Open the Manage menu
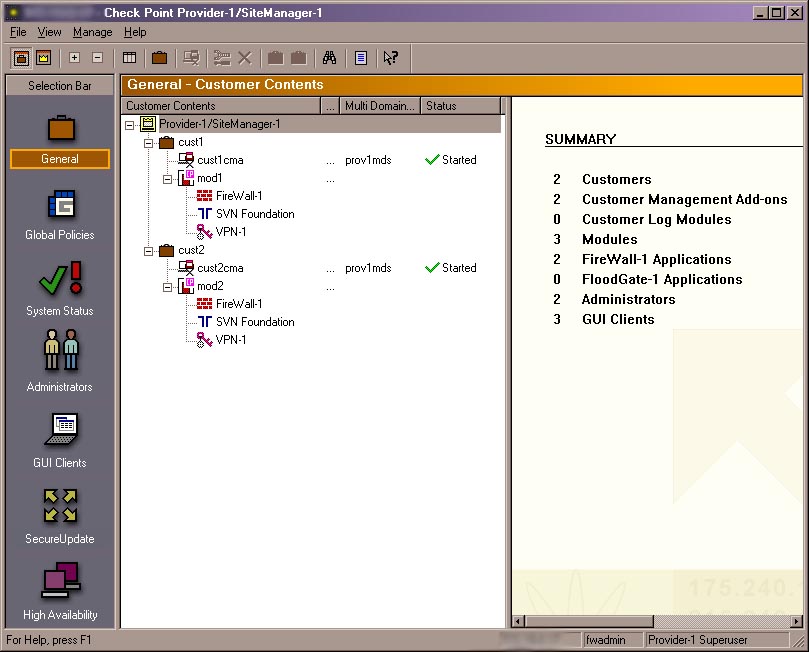This screenshot has width=809, height=652. click(x=92, y=32)
